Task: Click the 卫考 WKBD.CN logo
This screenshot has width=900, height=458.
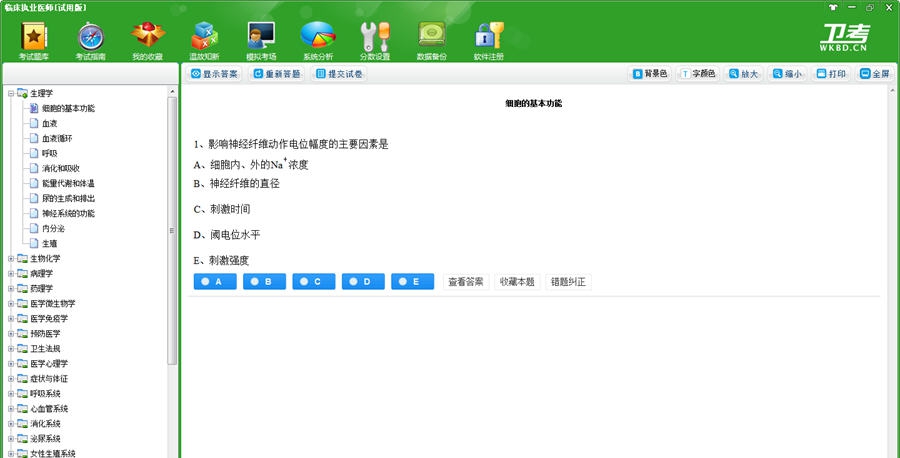Action: [x=844, y=38]
